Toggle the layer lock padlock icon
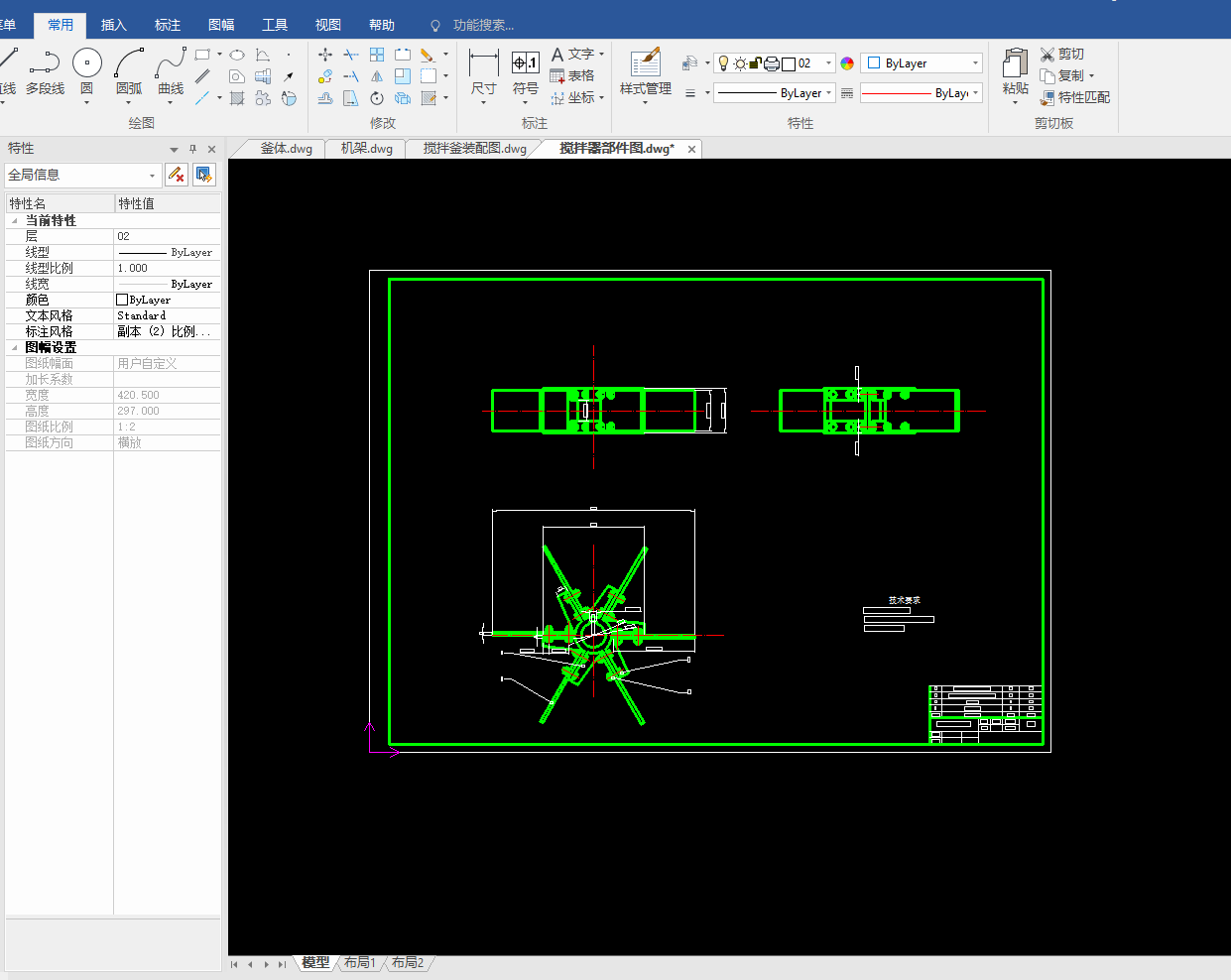The height and width of the screenshot is (980, 1231). (755, 63)
